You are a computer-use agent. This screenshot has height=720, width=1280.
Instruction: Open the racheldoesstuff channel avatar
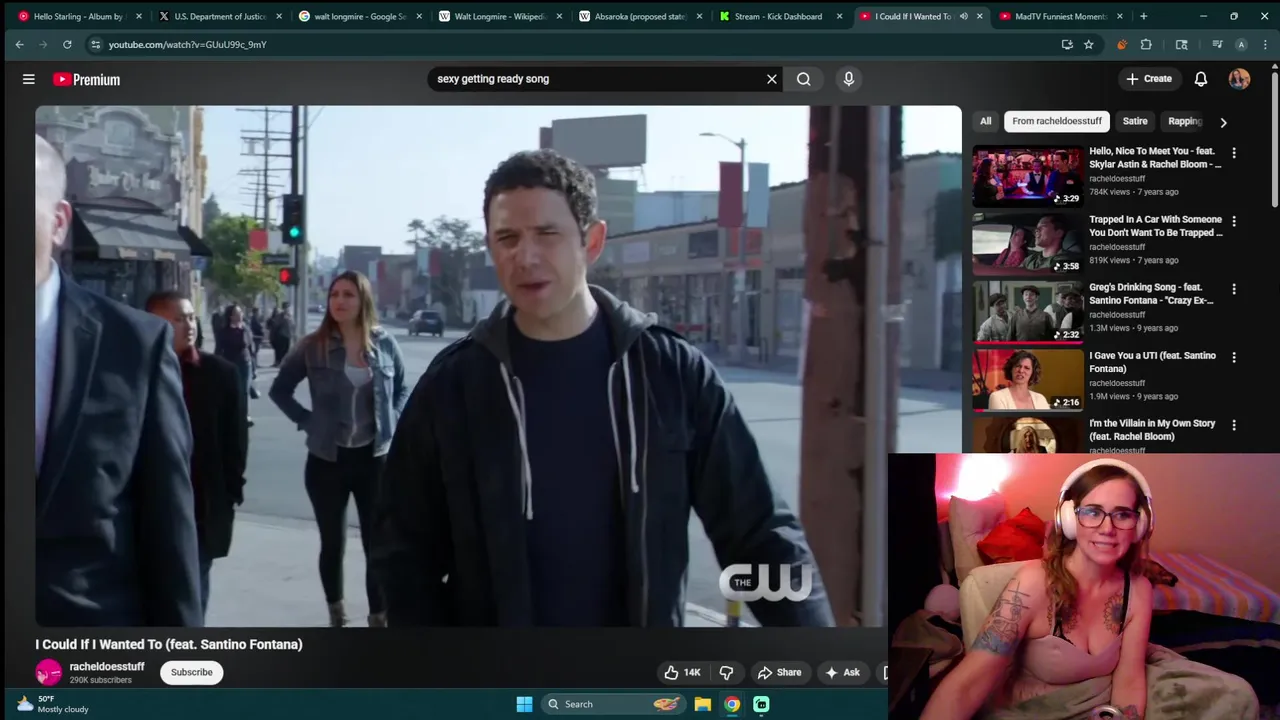point(48,673)
